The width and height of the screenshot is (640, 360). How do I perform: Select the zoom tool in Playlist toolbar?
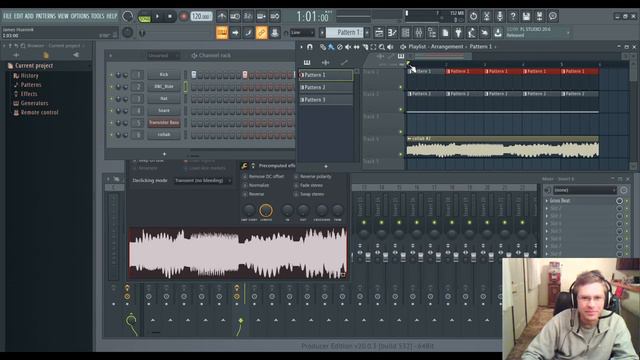(x=382, y=47)
